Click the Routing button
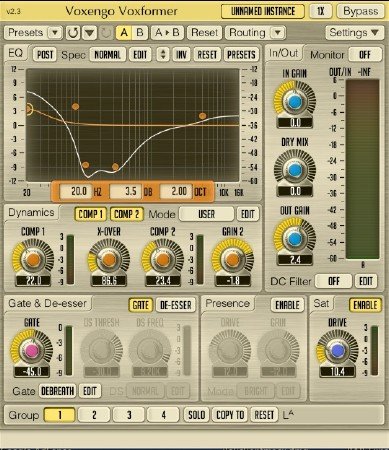The width and height of the screenshot is (389, 450). (247, 33)
